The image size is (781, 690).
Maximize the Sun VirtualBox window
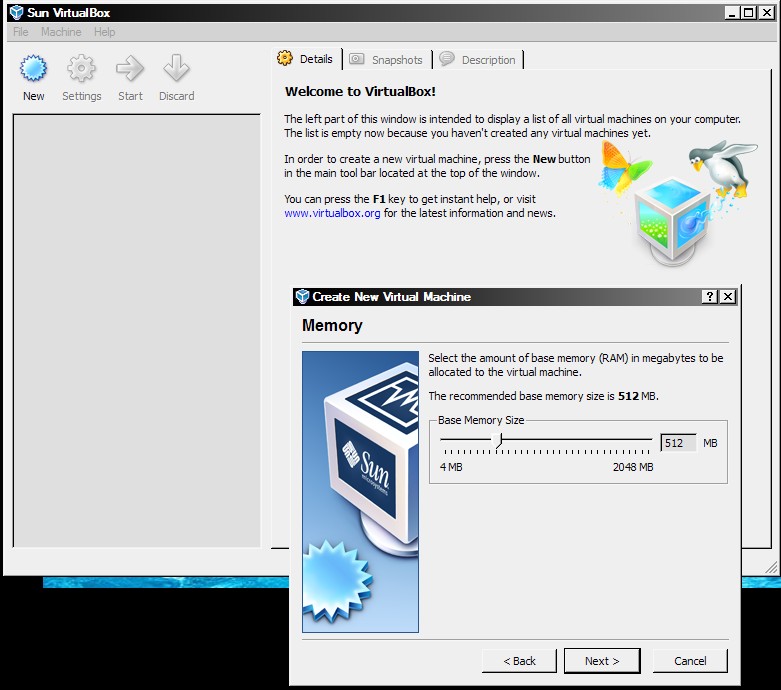748,13
